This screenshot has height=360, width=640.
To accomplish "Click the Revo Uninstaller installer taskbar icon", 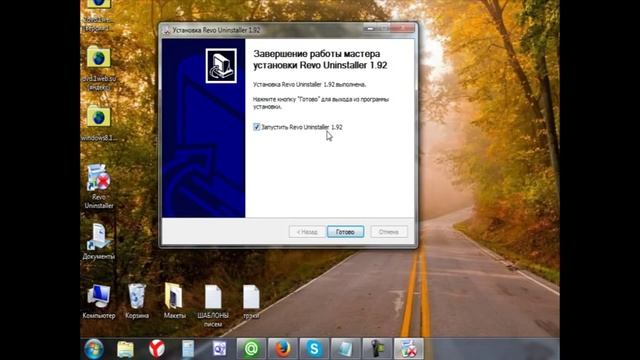I will (x=409, y=349).
